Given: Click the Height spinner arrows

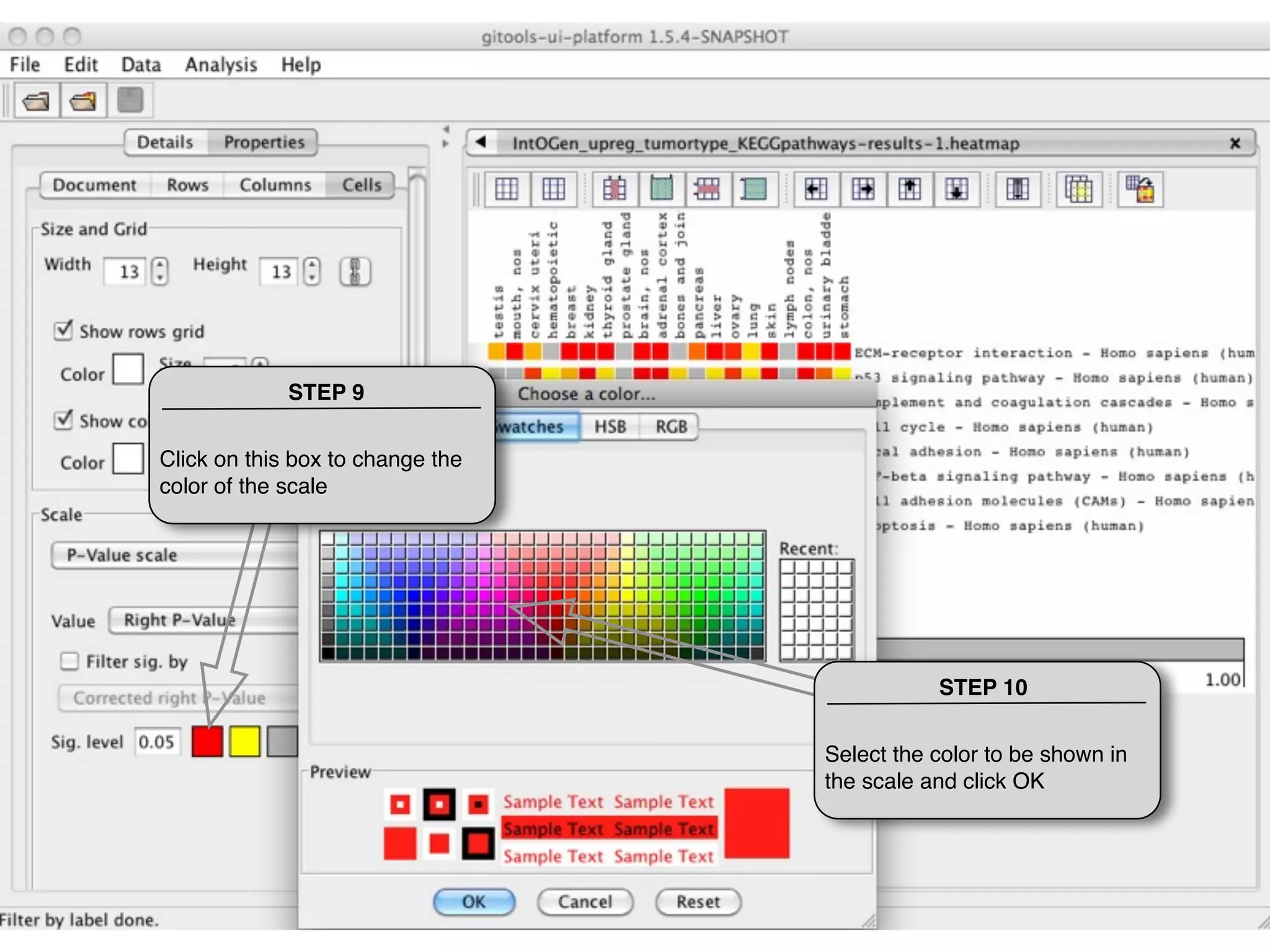Looking at the screenshot, I should click(312, 271).
